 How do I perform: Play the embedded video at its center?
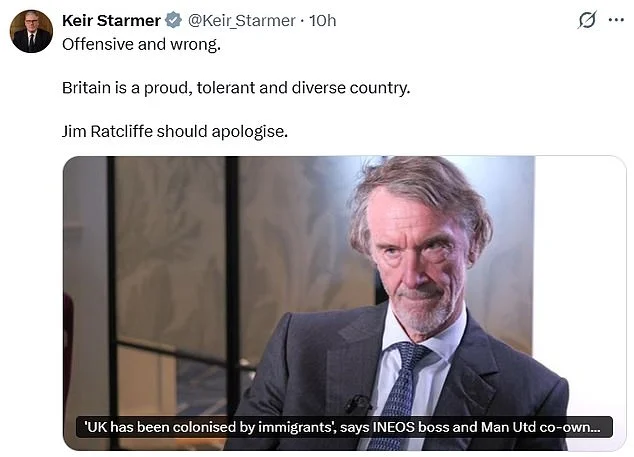(x=344, y=302)
